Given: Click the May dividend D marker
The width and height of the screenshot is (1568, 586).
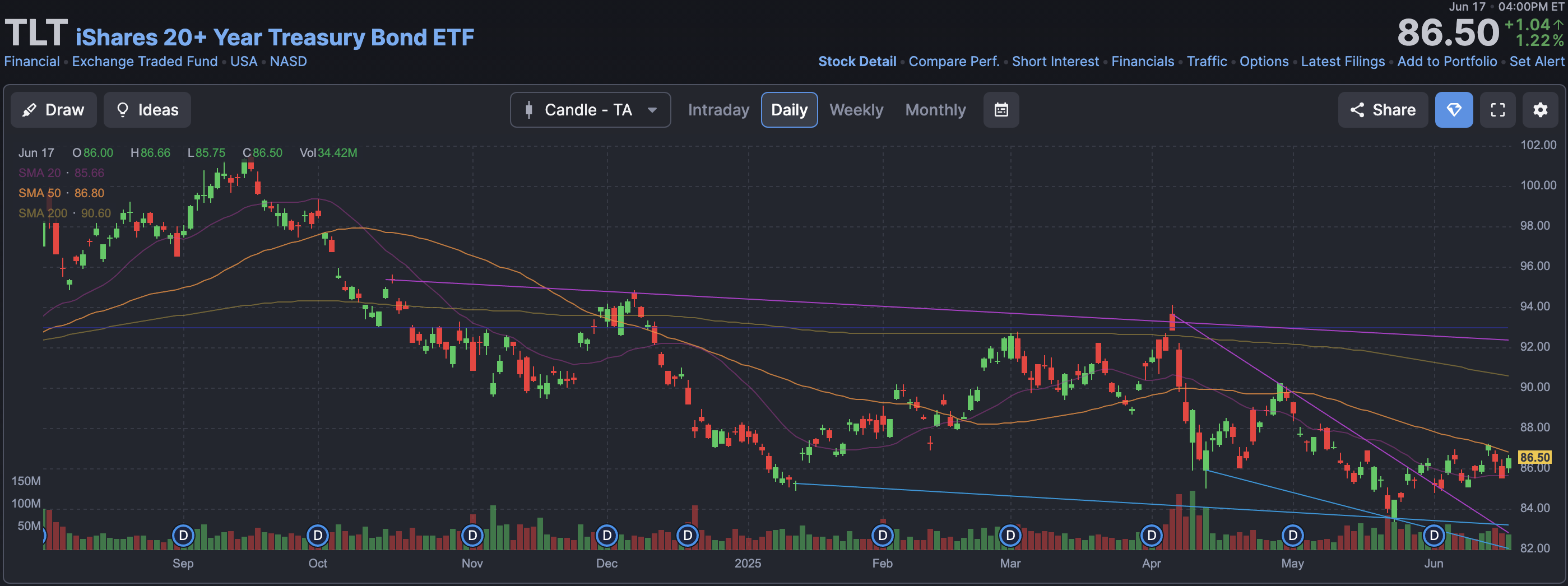Looking at the screenshot, I should tap(1293, 536).
